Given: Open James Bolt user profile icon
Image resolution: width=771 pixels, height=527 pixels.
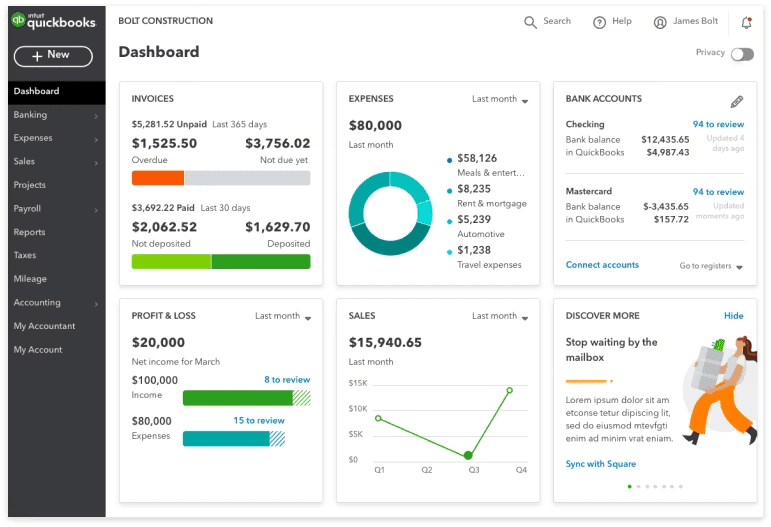Looking at the screenshot, I should (x=660, y=22).
